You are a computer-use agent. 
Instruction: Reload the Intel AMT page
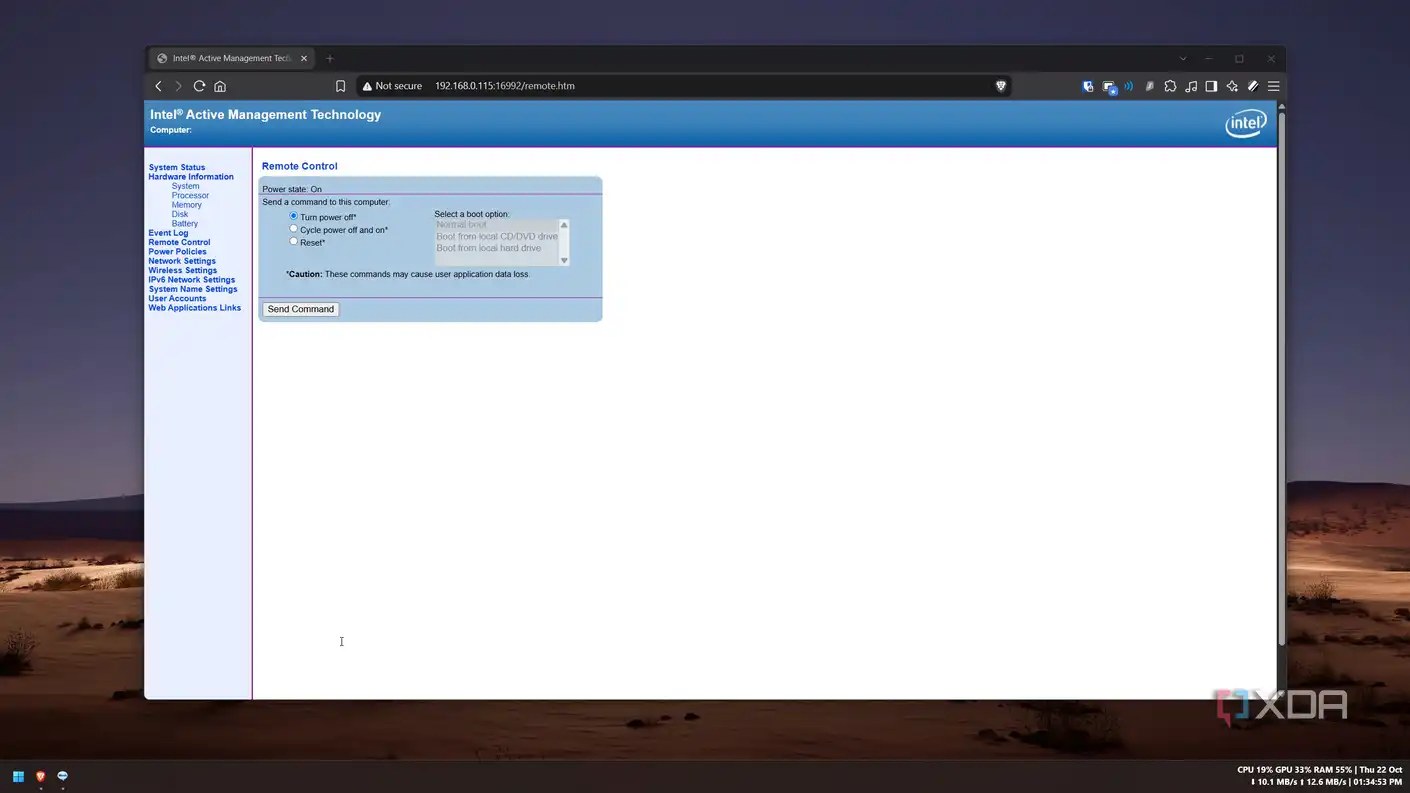pyautogui.click(x=199, y=86)
